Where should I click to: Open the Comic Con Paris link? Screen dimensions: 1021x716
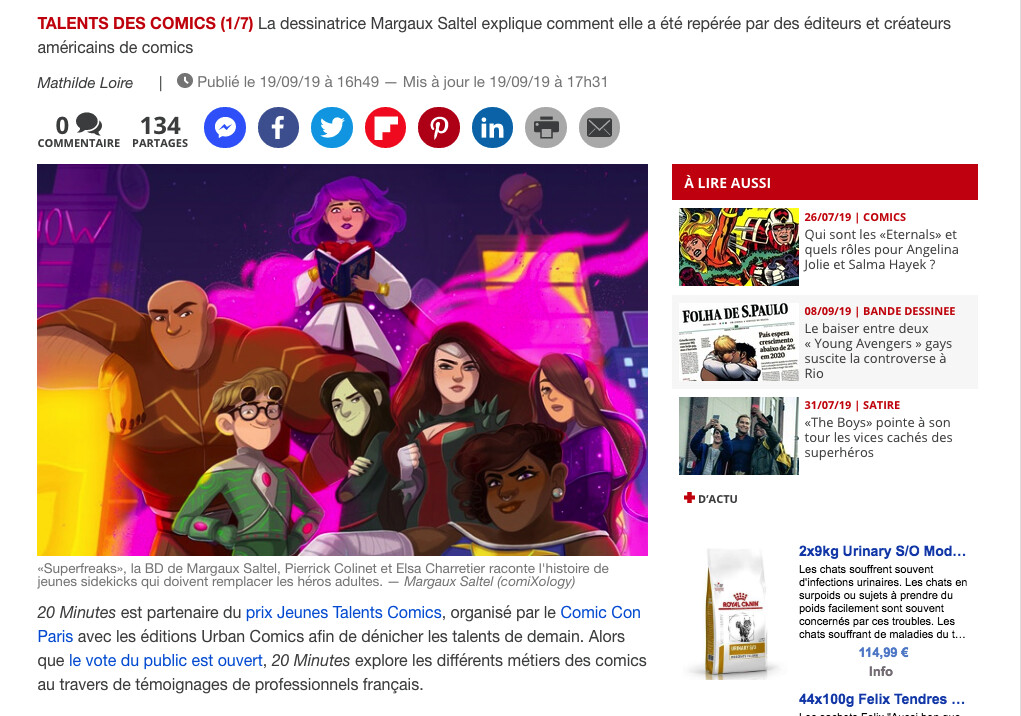(339, 624)
